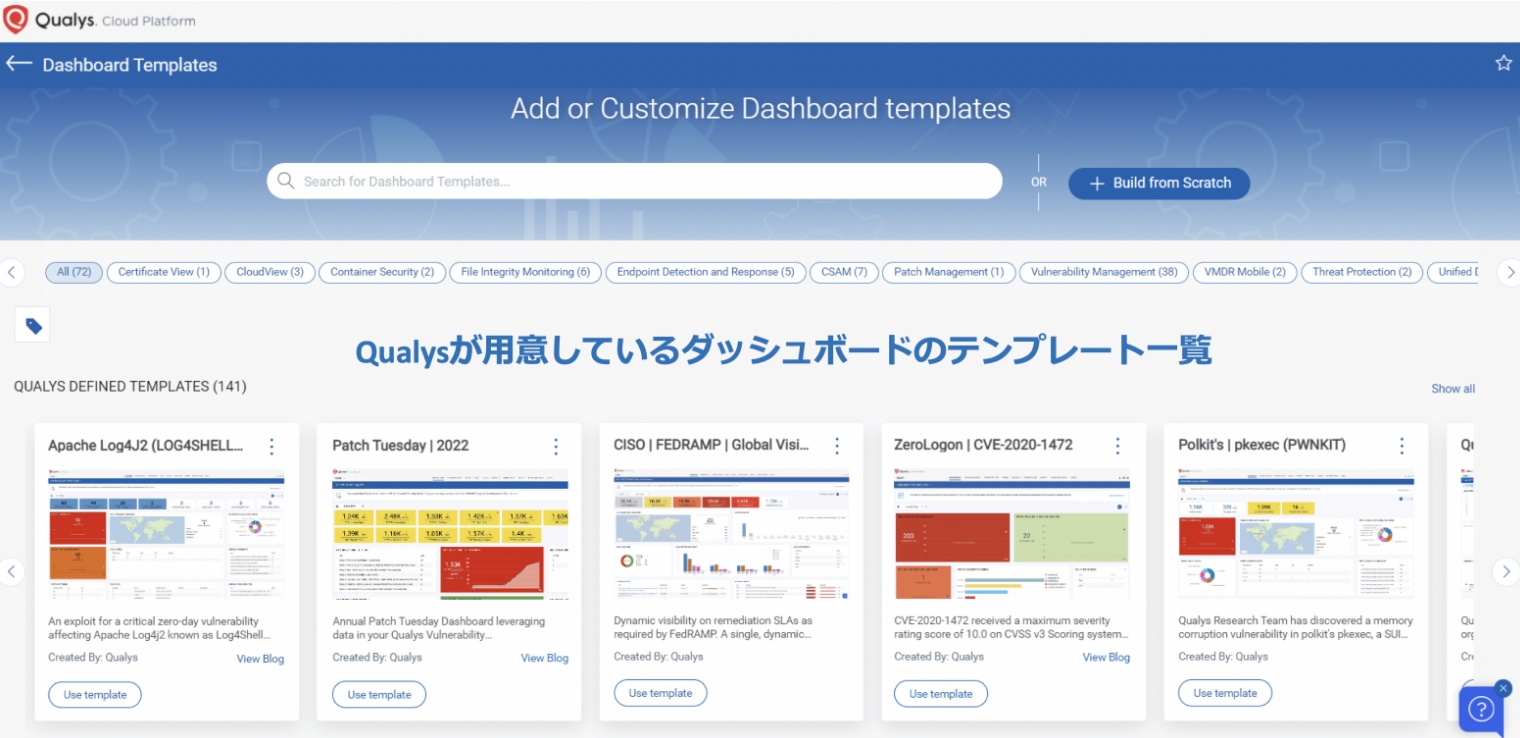The image size is (1520, 738).
Task: Open options menu for Polkit's pkexec card
Action: [x=1402, y=446]
